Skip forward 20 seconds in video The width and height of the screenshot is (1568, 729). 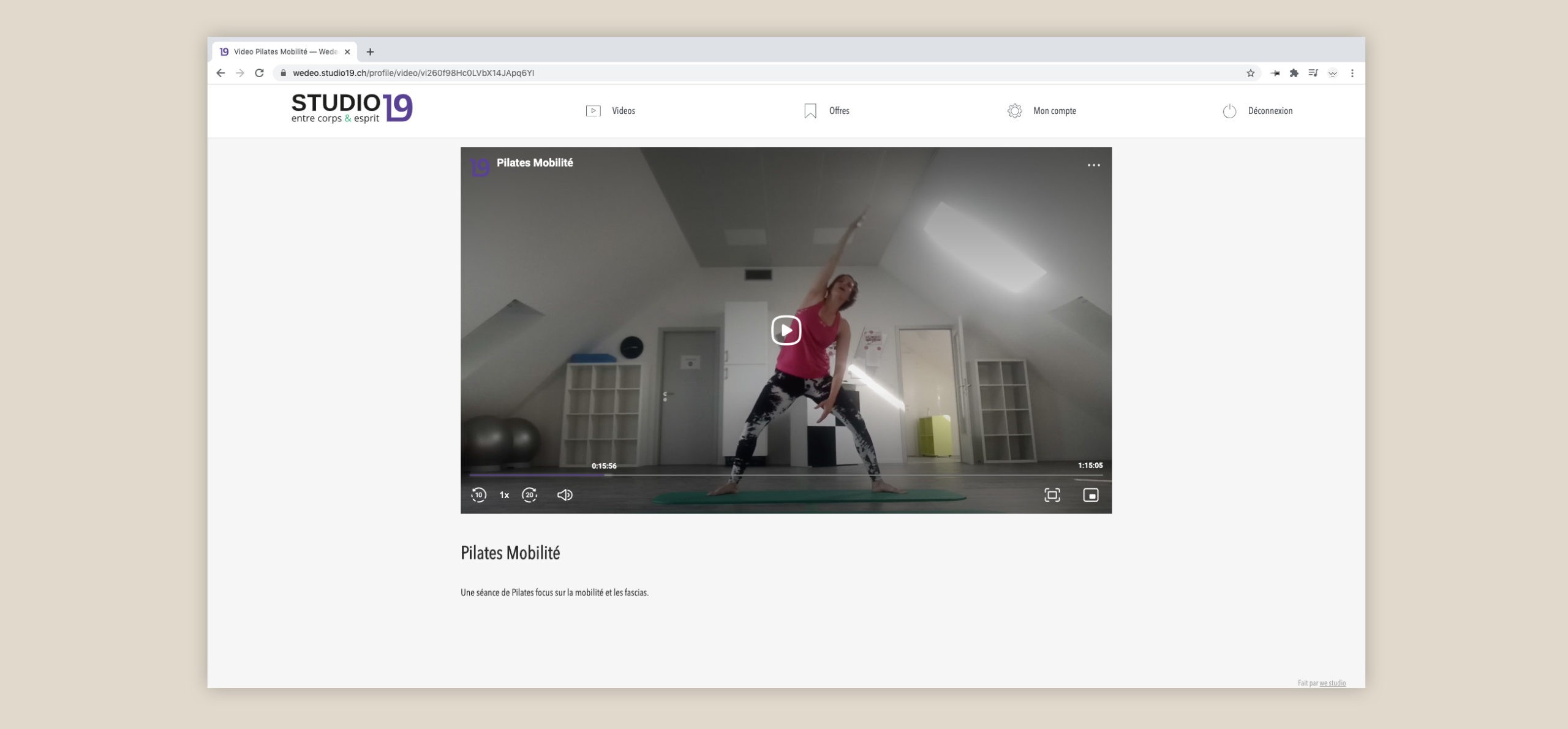(x=530, y=495)
